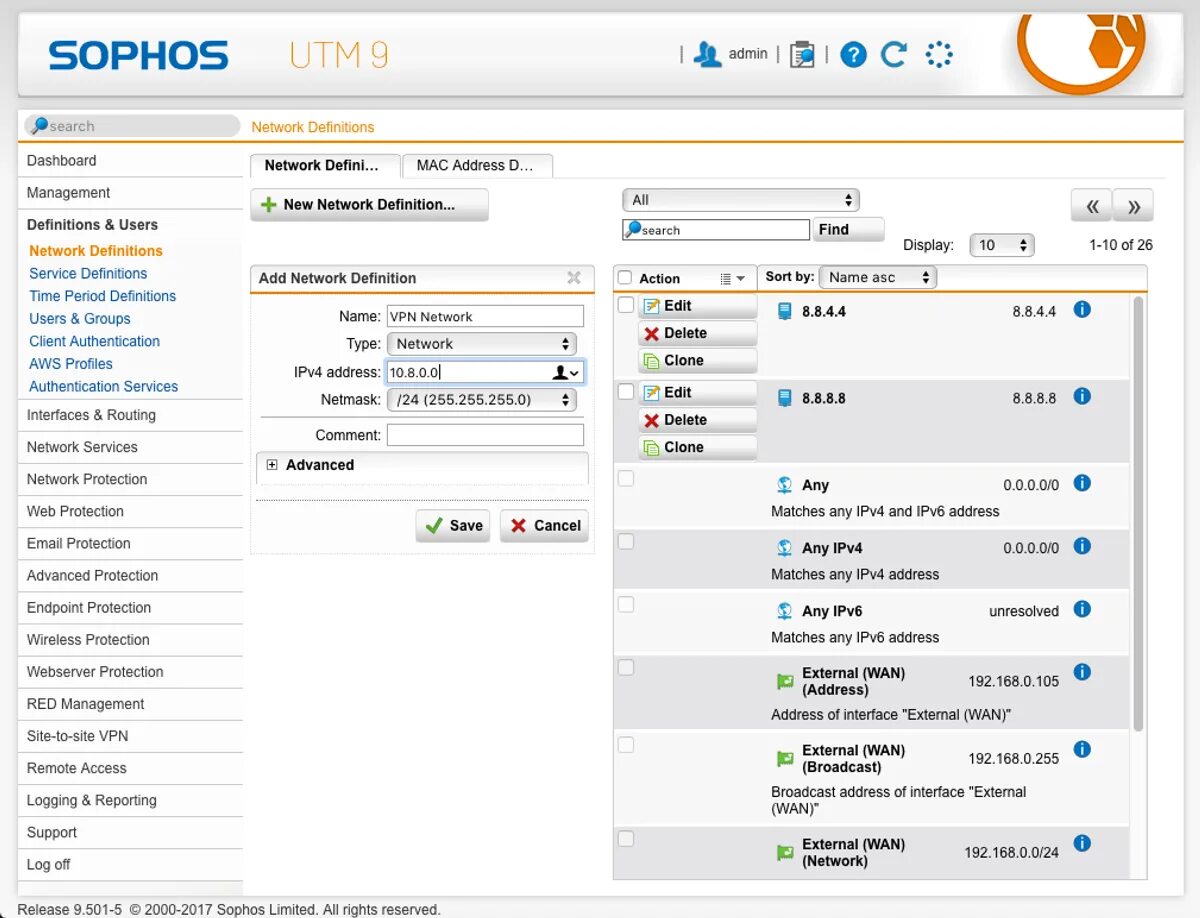Open the clipboard list icon in header
Image resolution: width=1200 pixels, height=918 pixels.
tap(801, 54)
